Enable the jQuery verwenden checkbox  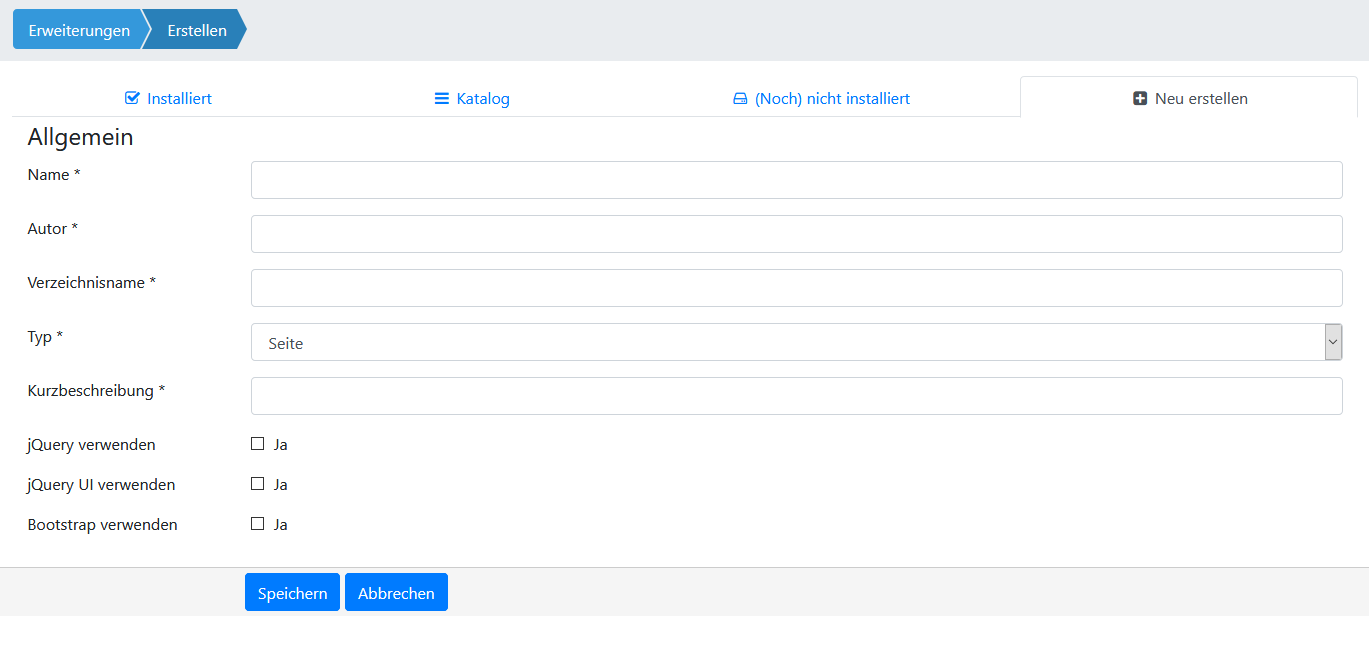[258, 444]
